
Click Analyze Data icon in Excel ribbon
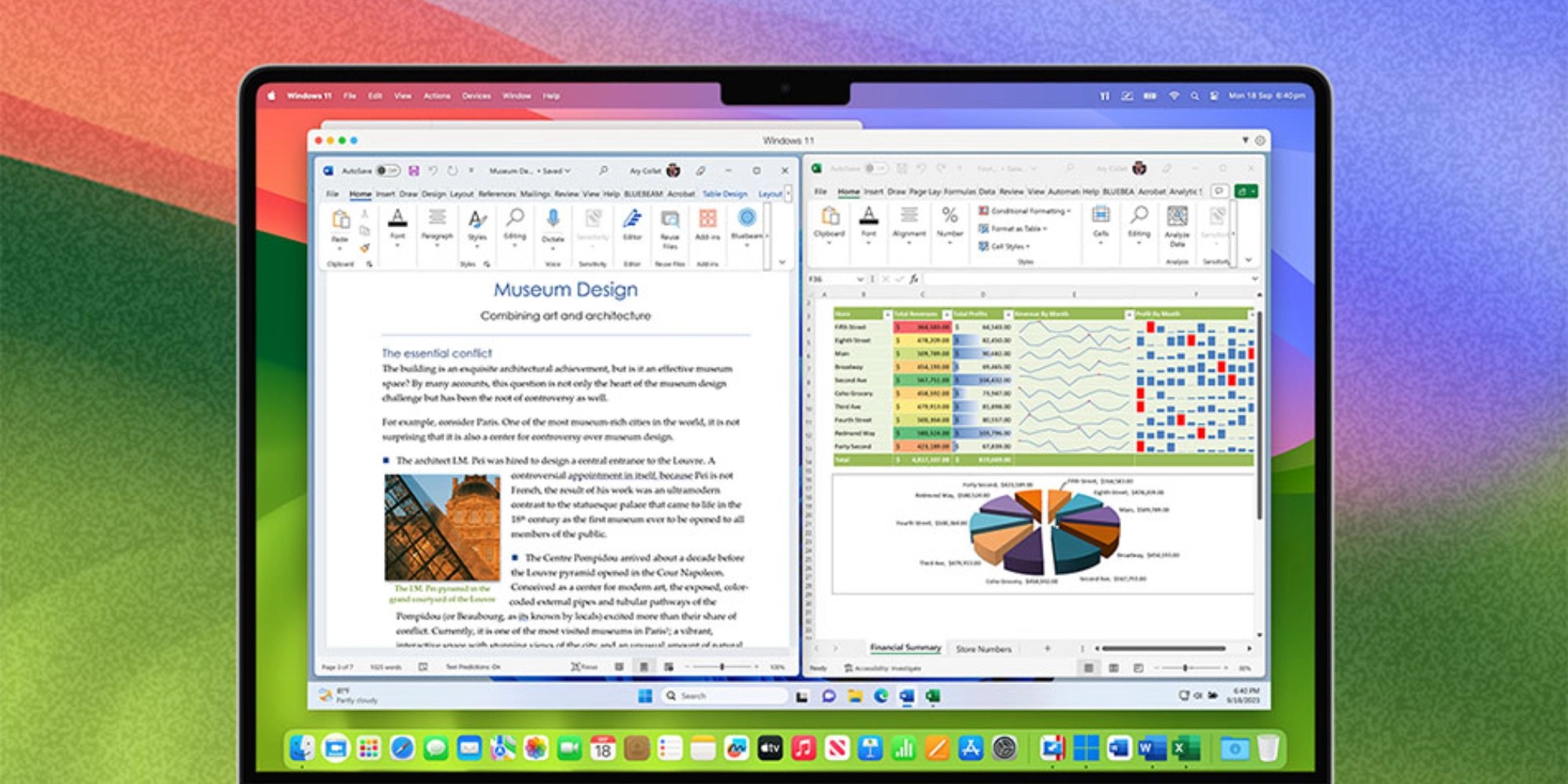1177,216
